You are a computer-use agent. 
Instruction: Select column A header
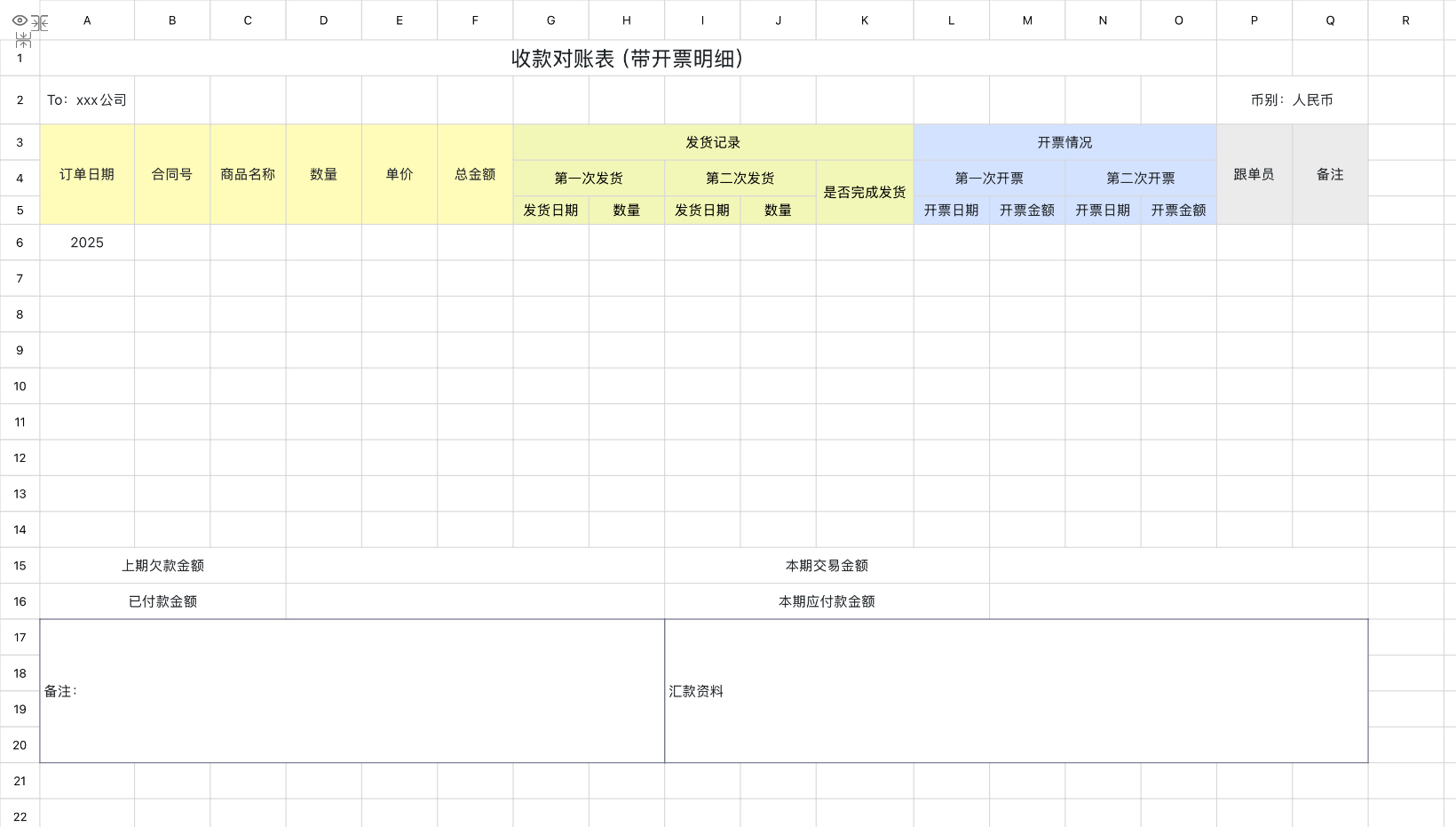coord(86,20)
